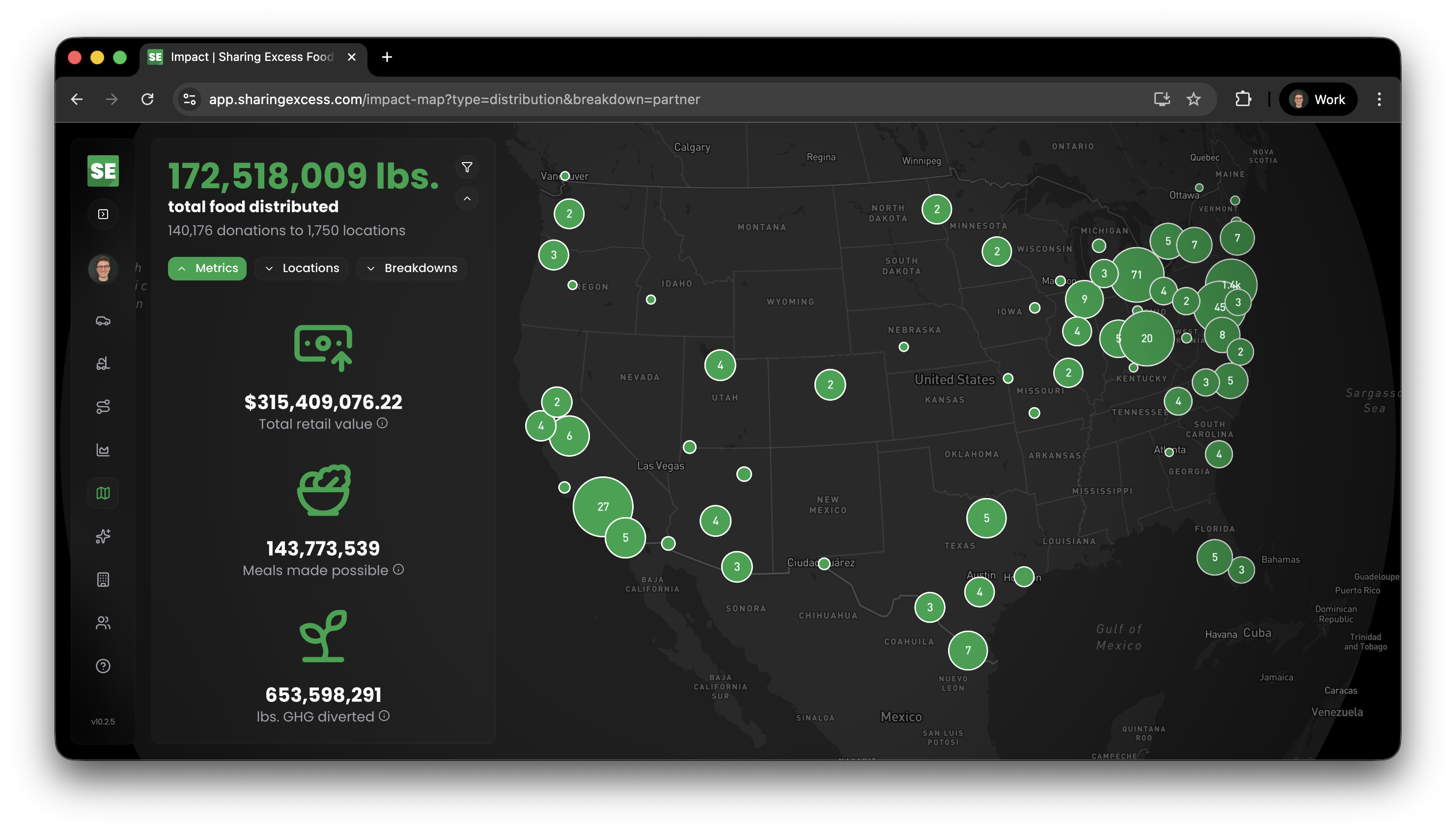Click the browser address bar URL
Image resolution: width=1456 pixels, height=833 pixels.
[454, 100]
